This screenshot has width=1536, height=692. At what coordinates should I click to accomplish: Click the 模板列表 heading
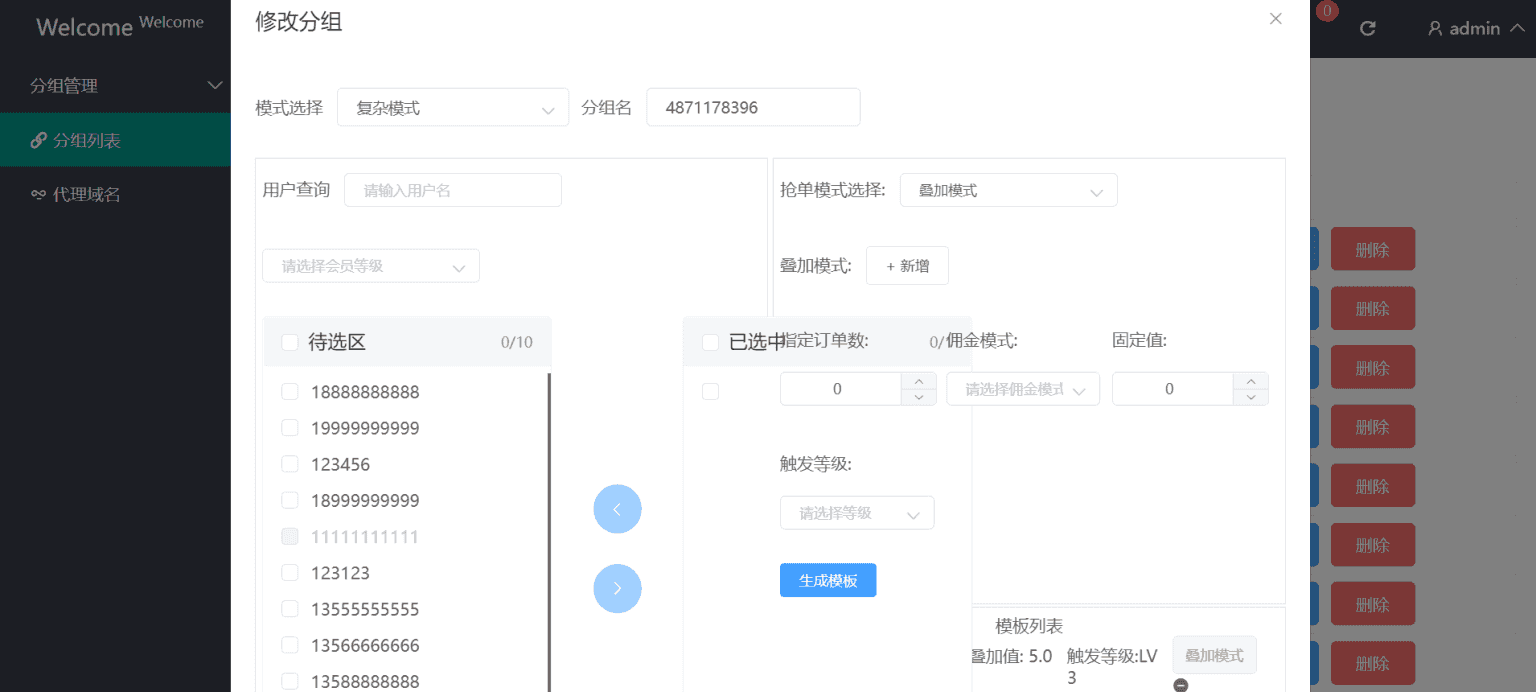coord(1029,626)
